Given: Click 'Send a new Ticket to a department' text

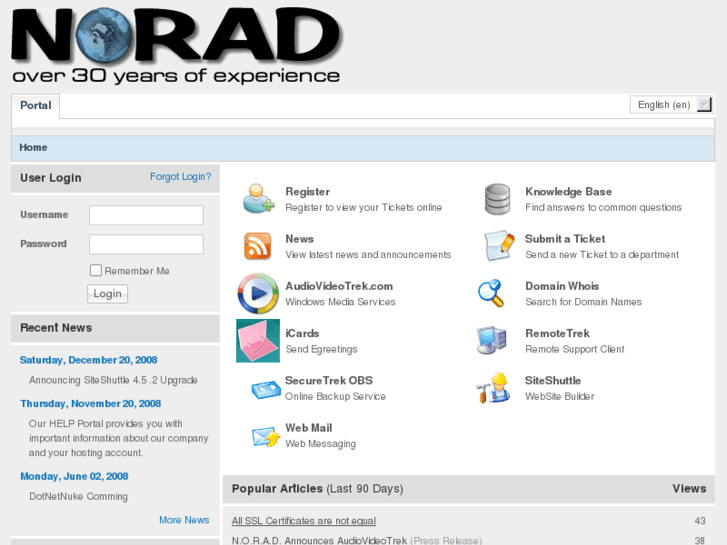Looking at the screenshot, I should point(602,255).
